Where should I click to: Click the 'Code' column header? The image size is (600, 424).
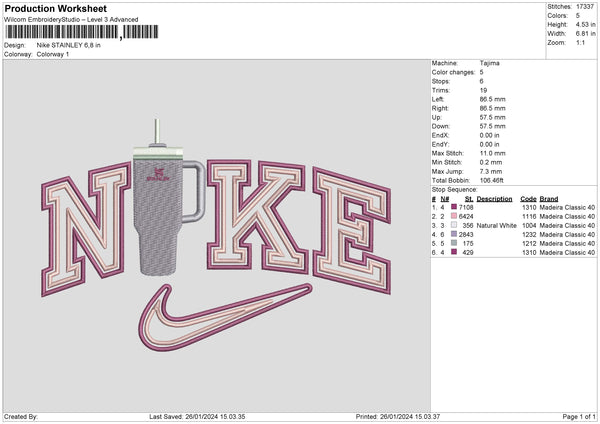click(x=528, y=199)
